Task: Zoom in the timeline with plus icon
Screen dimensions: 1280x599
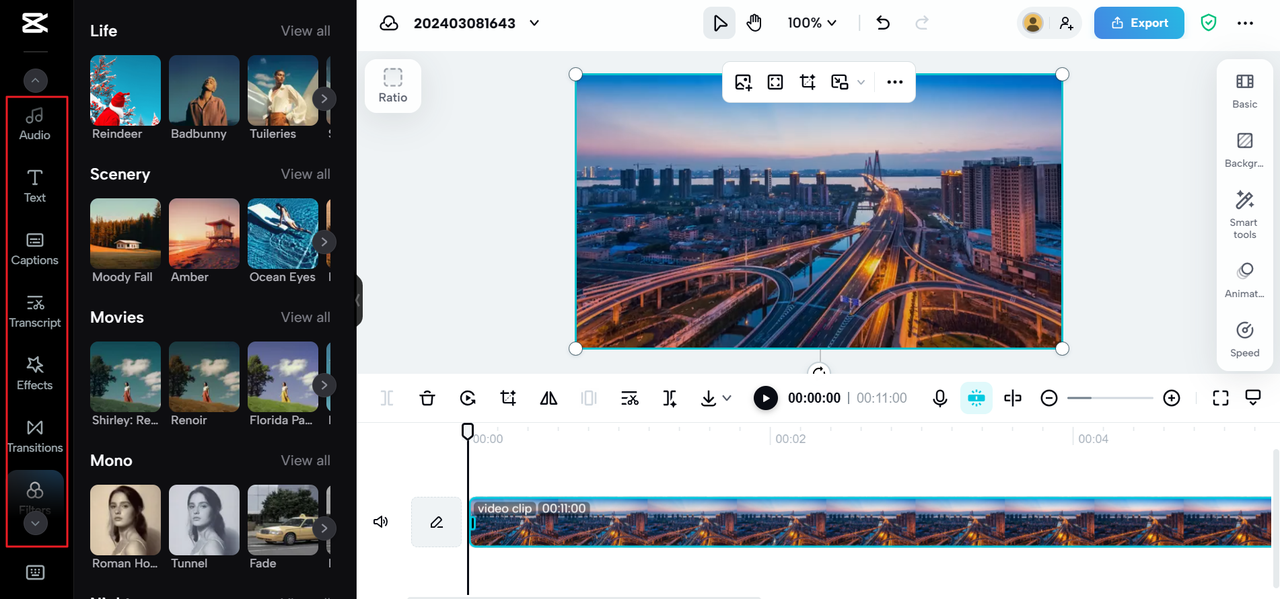Action: [1172, 398]
